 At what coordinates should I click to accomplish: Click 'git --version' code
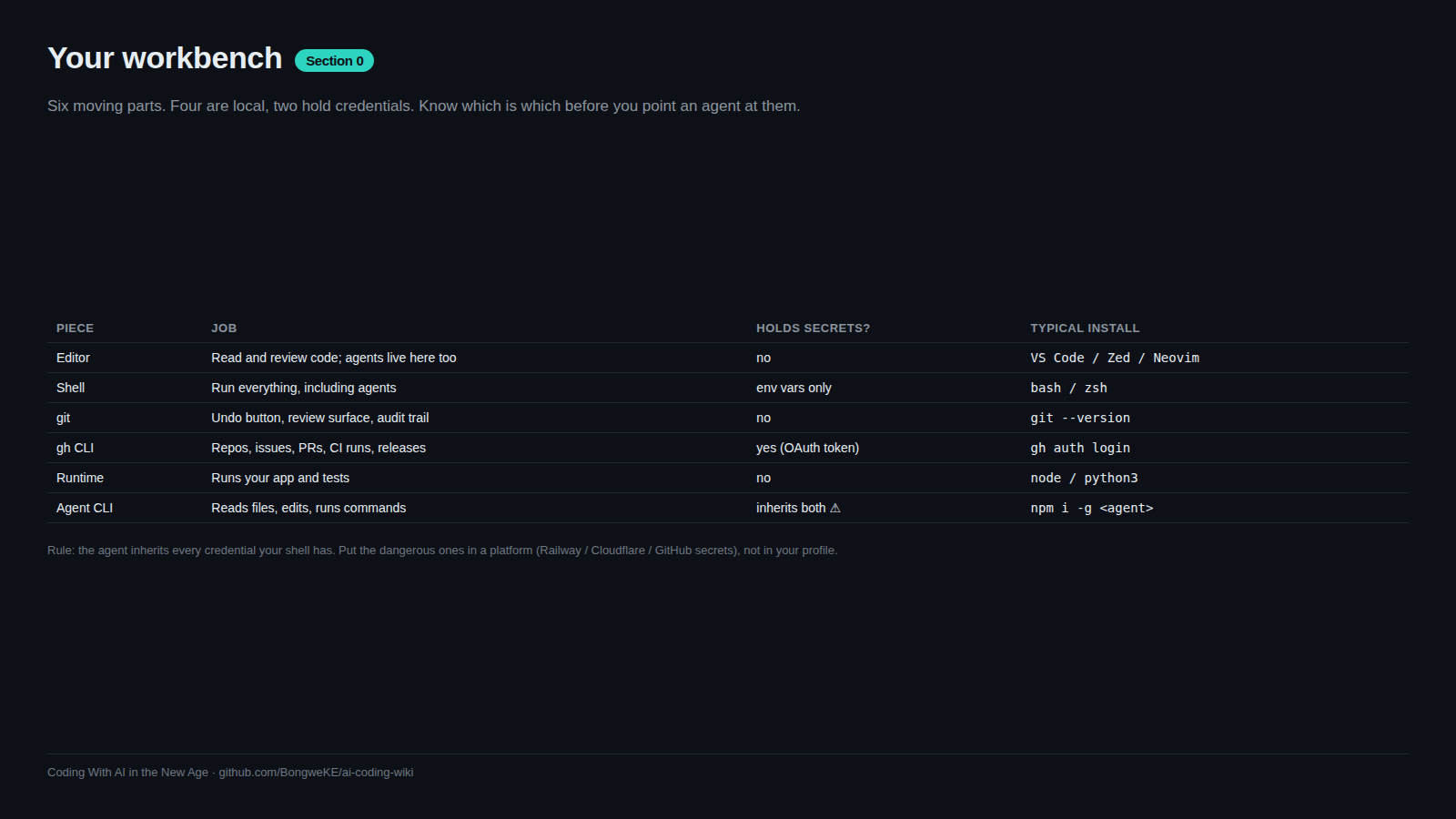(x=1080, y=418)
